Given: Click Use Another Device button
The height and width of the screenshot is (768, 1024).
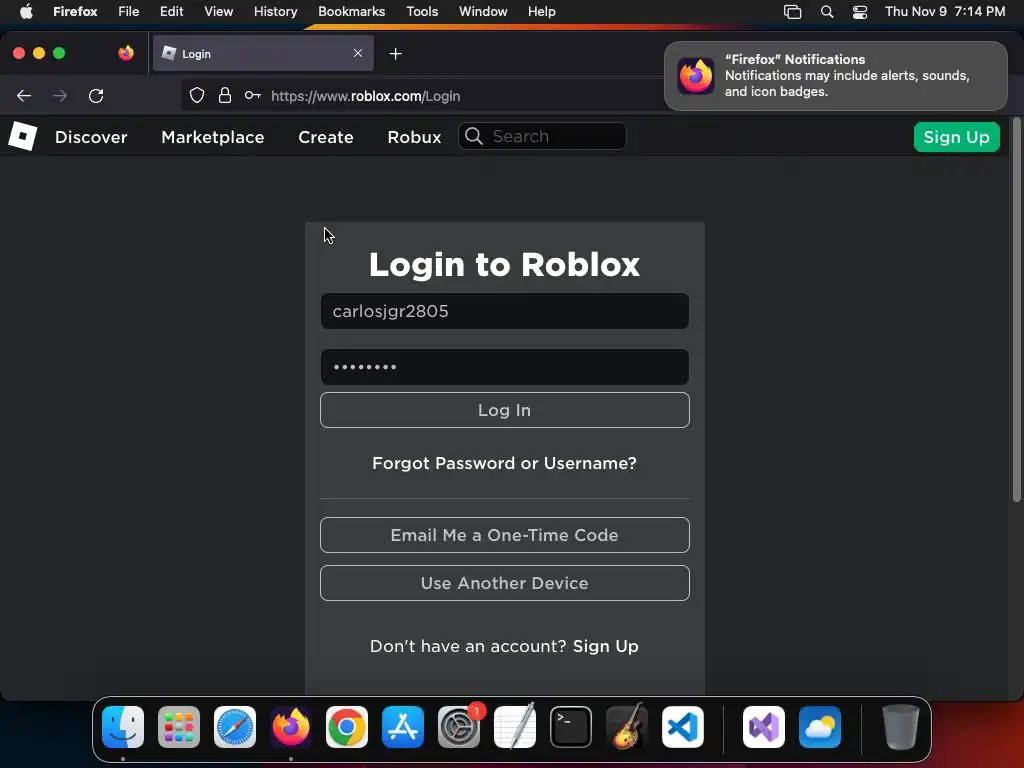Looking at the screenshot, I should (504, 583).
